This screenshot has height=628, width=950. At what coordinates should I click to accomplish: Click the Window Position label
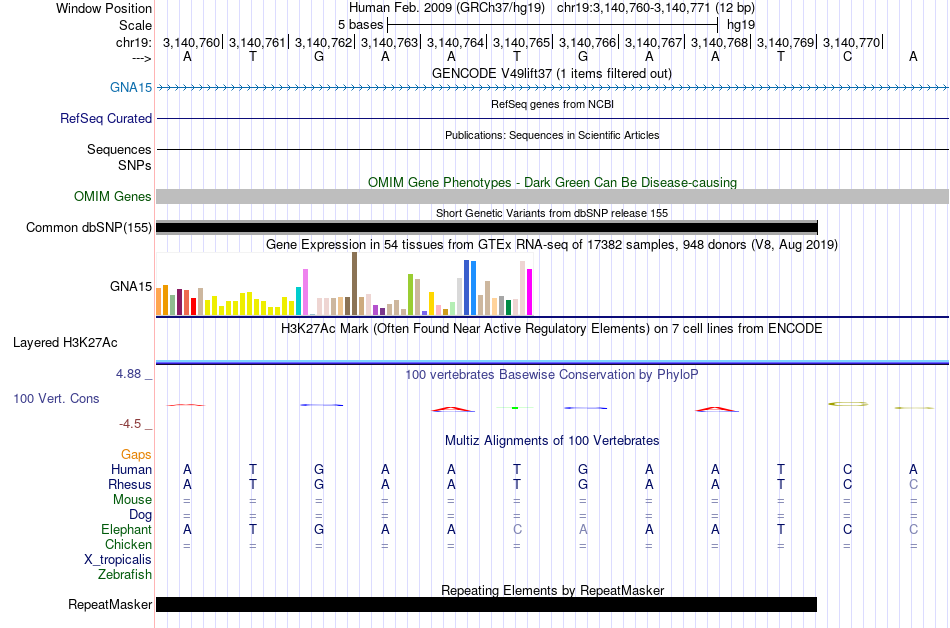click(x=104, y=8)
